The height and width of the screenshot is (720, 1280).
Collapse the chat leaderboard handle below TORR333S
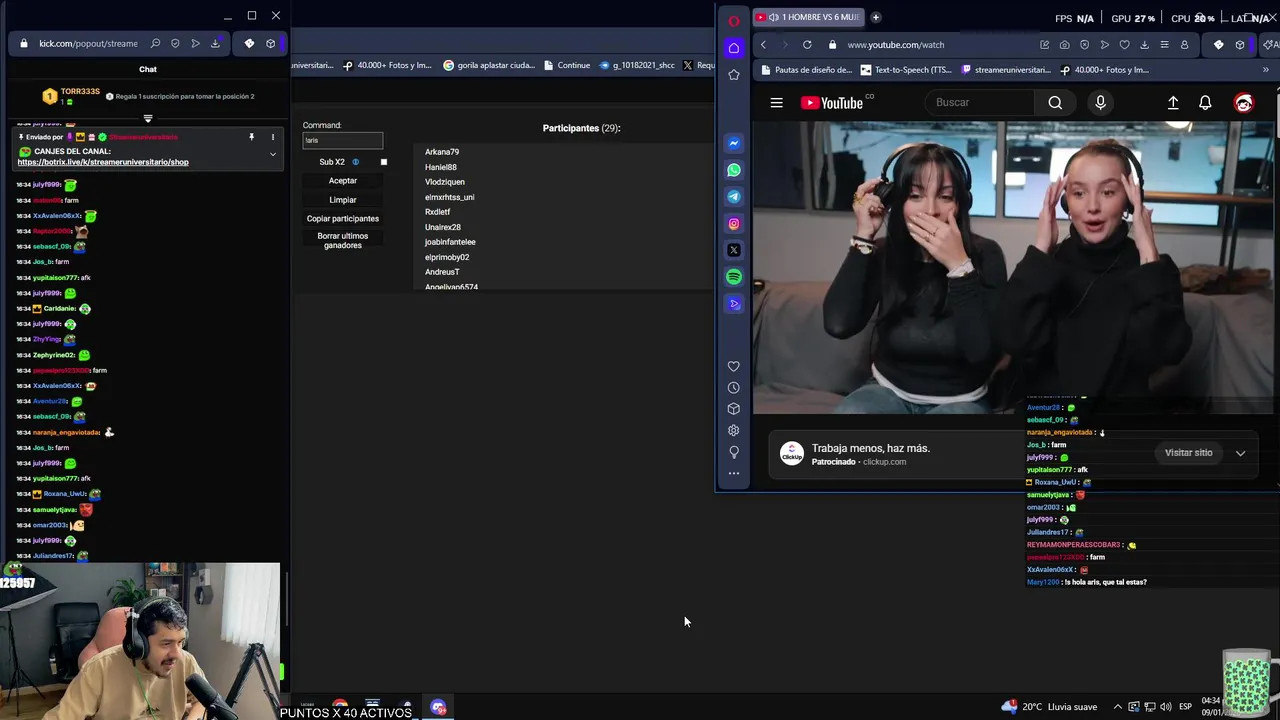[x=148, y=119]
